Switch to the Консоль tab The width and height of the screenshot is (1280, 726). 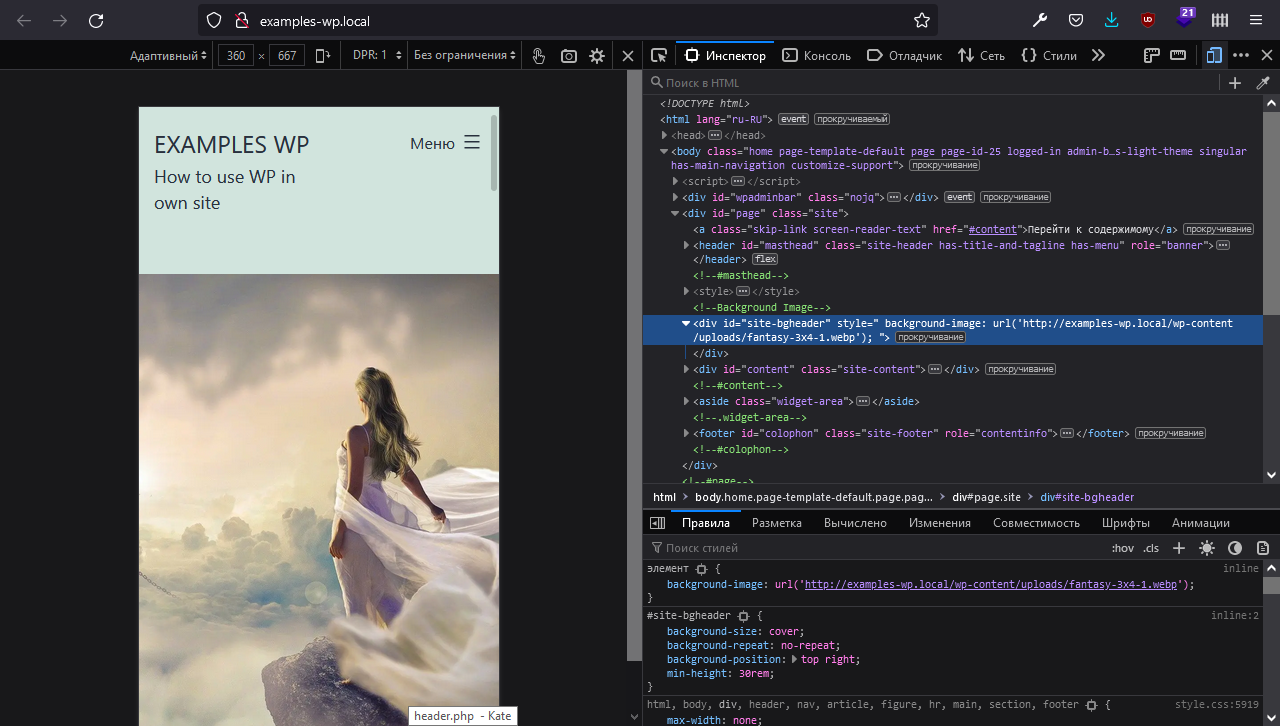pos(817,55)
